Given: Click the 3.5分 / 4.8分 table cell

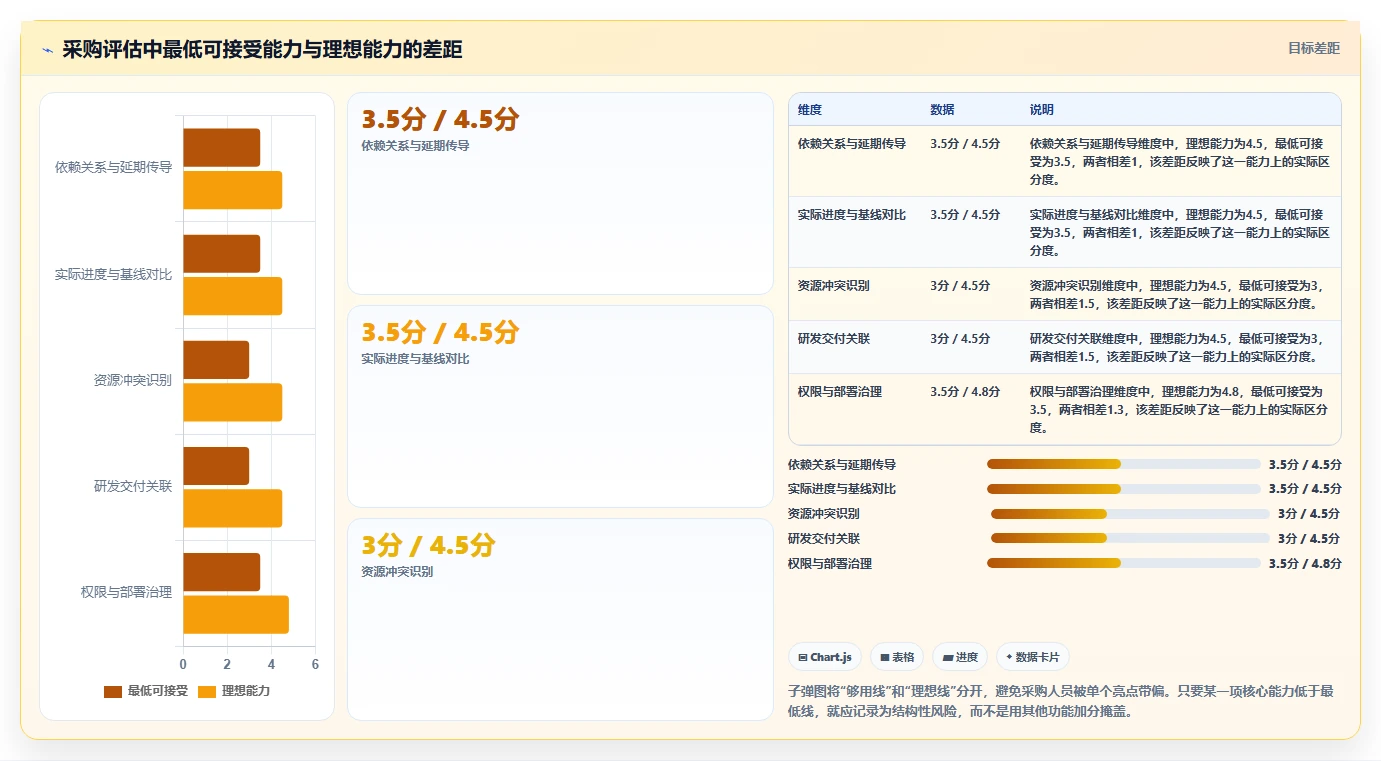Looking at the screenshot, I should coord(965,392).
